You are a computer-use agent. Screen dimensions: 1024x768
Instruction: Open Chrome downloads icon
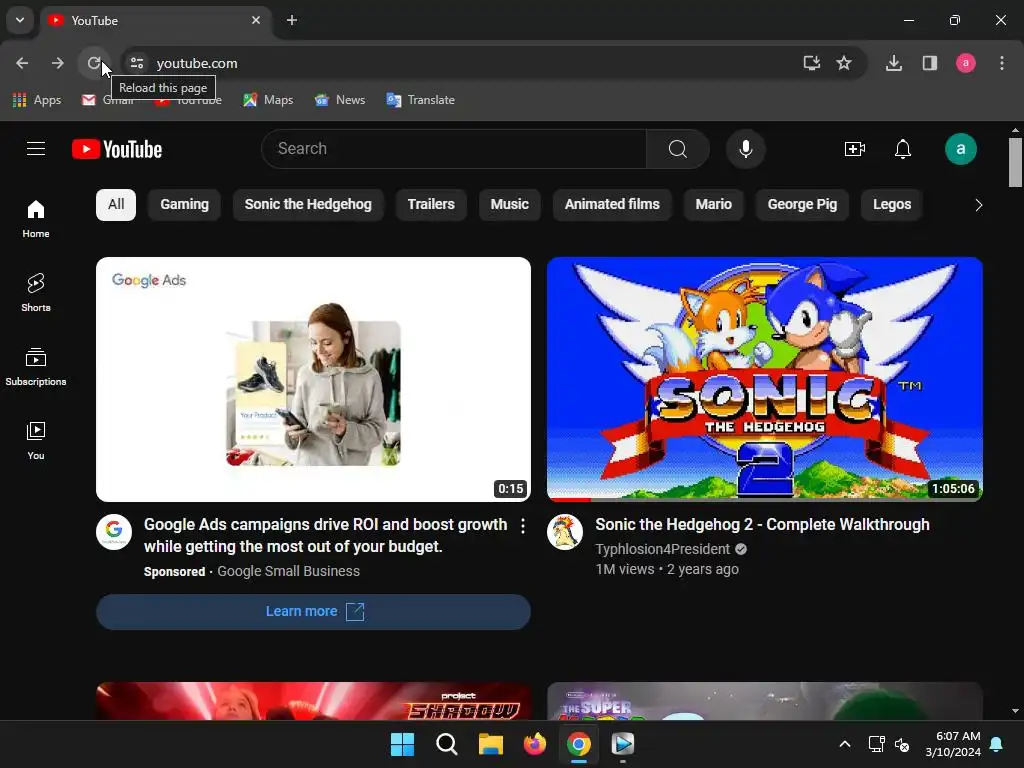pos(893,63)
